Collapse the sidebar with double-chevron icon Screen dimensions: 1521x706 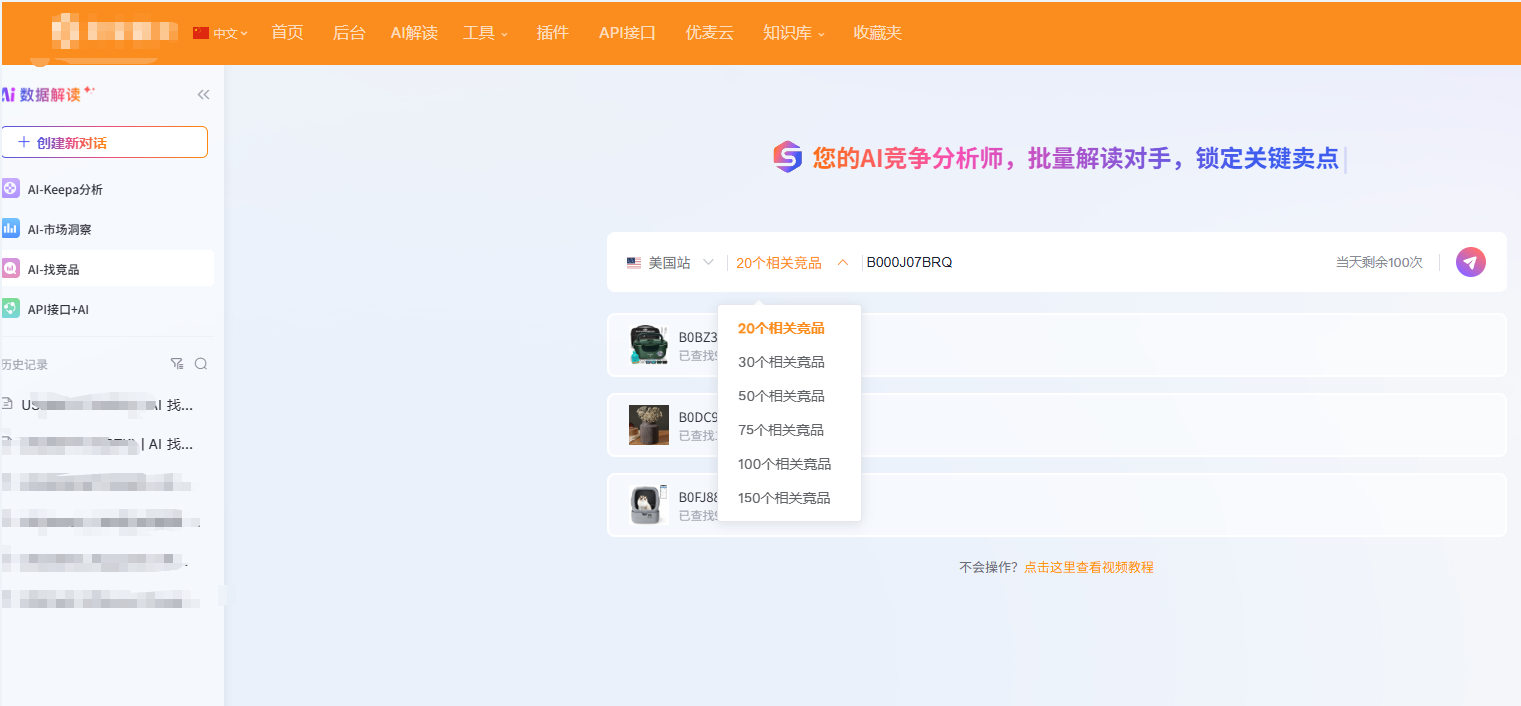(203, 95)
